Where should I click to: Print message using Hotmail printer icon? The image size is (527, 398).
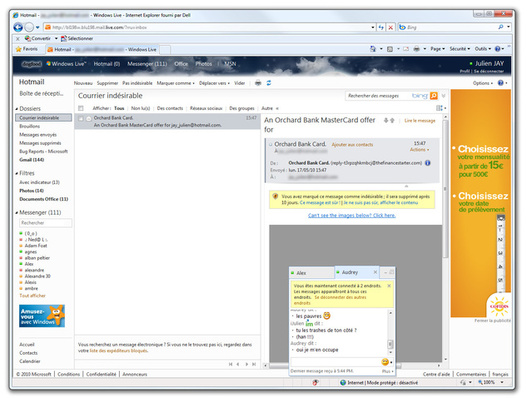[x=258, y=83]
